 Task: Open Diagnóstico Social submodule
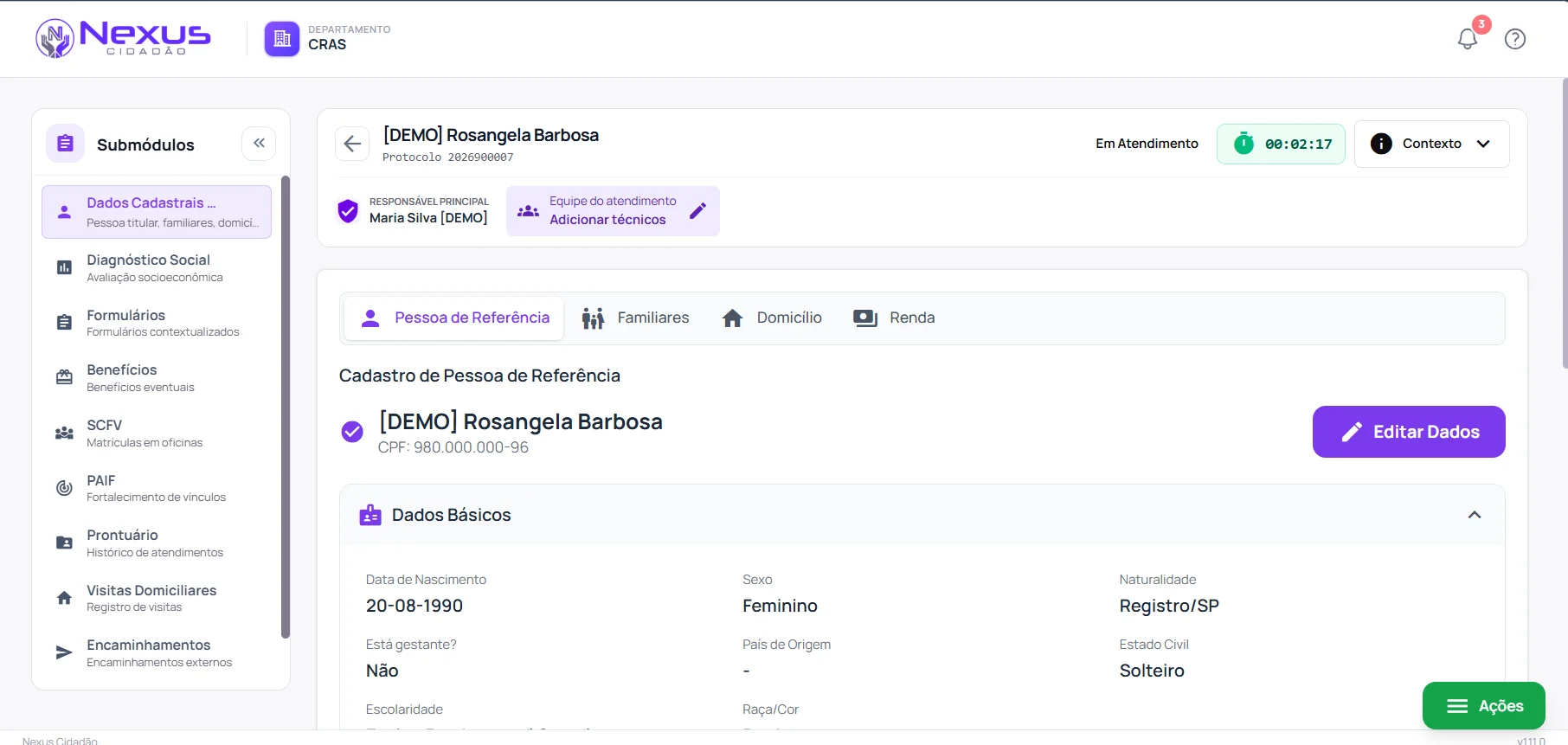(x=157, y=267)
